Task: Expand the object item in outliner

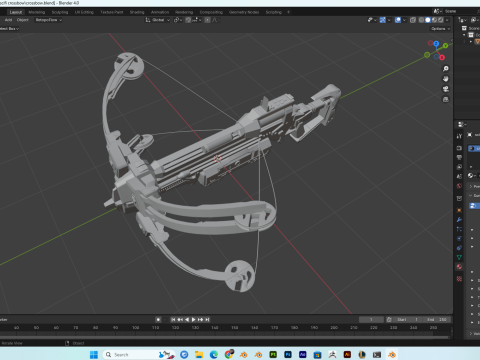Action: click(x=471, y=42)
